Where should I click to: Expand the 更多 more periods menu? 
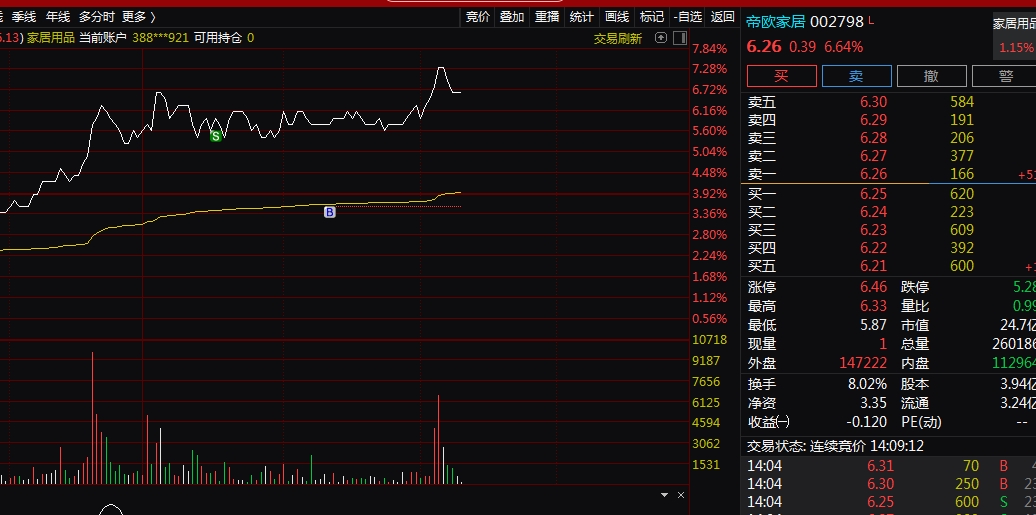click(x=139, y=17)
